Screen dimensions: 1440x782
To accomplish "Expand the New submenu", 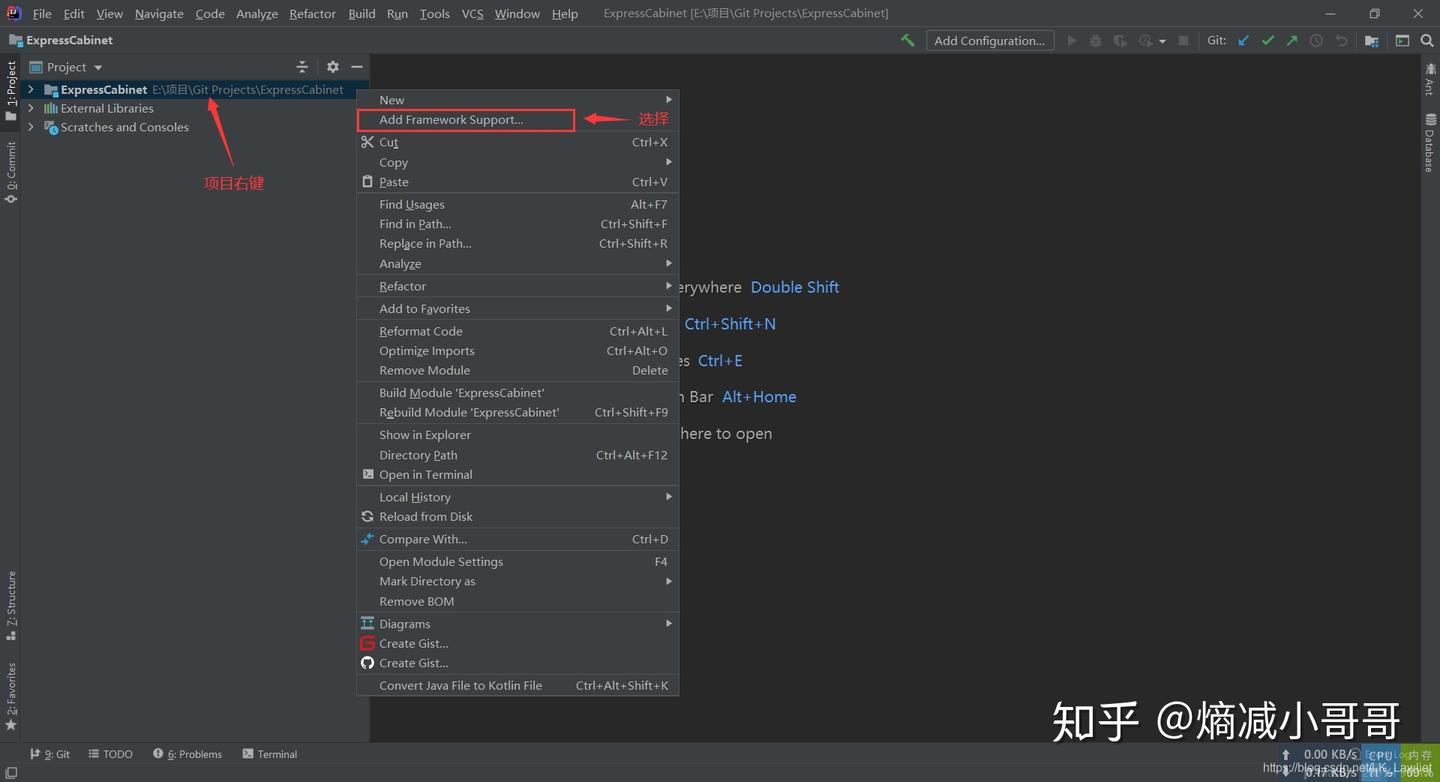I will click(518, 100).
